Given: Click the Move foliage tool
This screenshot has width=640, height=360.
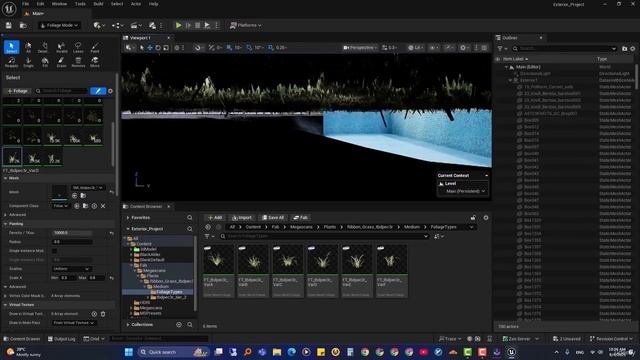Looking at the screenshot, I should [x=95, y=62].
